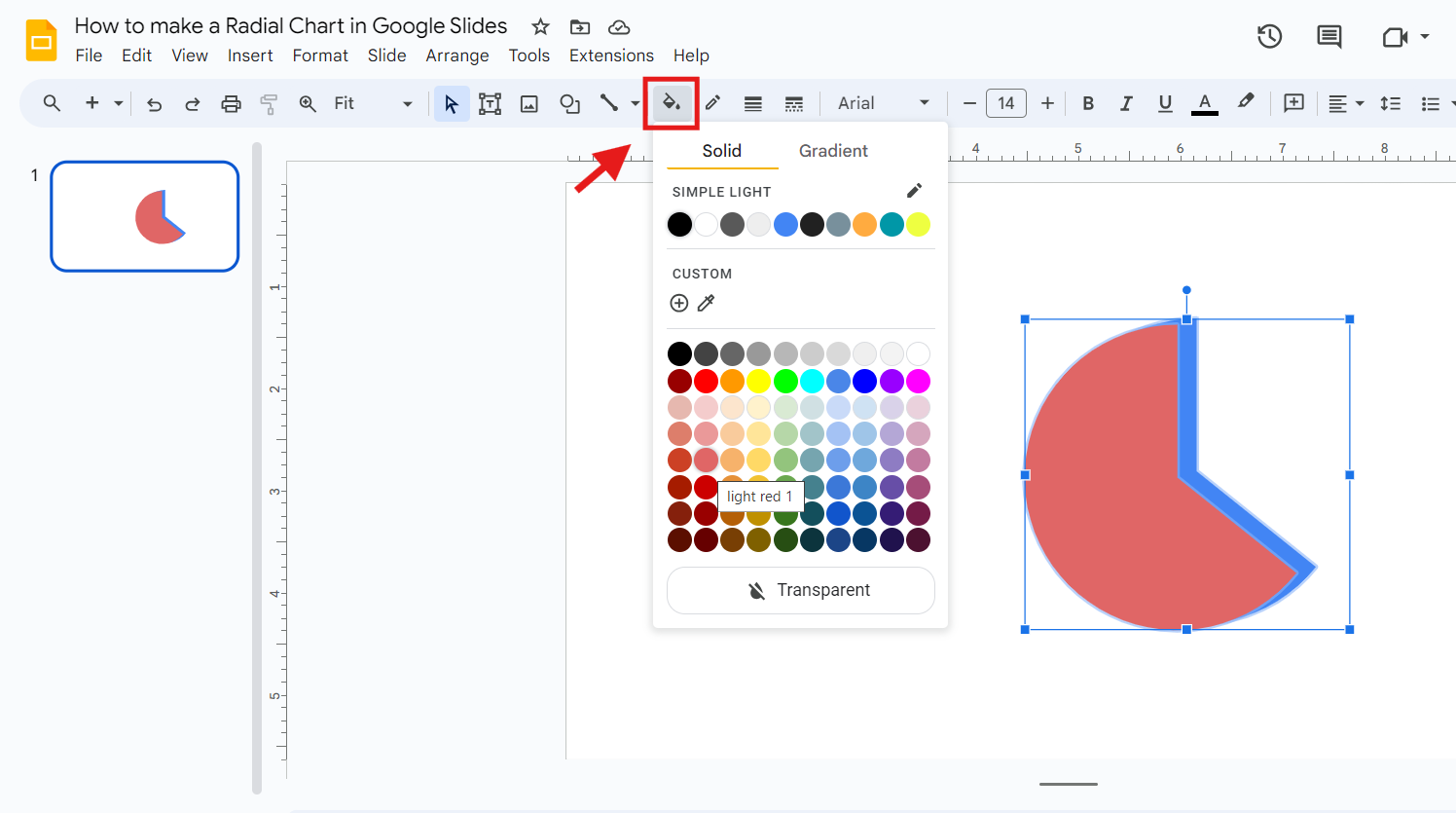Click the redo arrow icon

click(193, 103)
